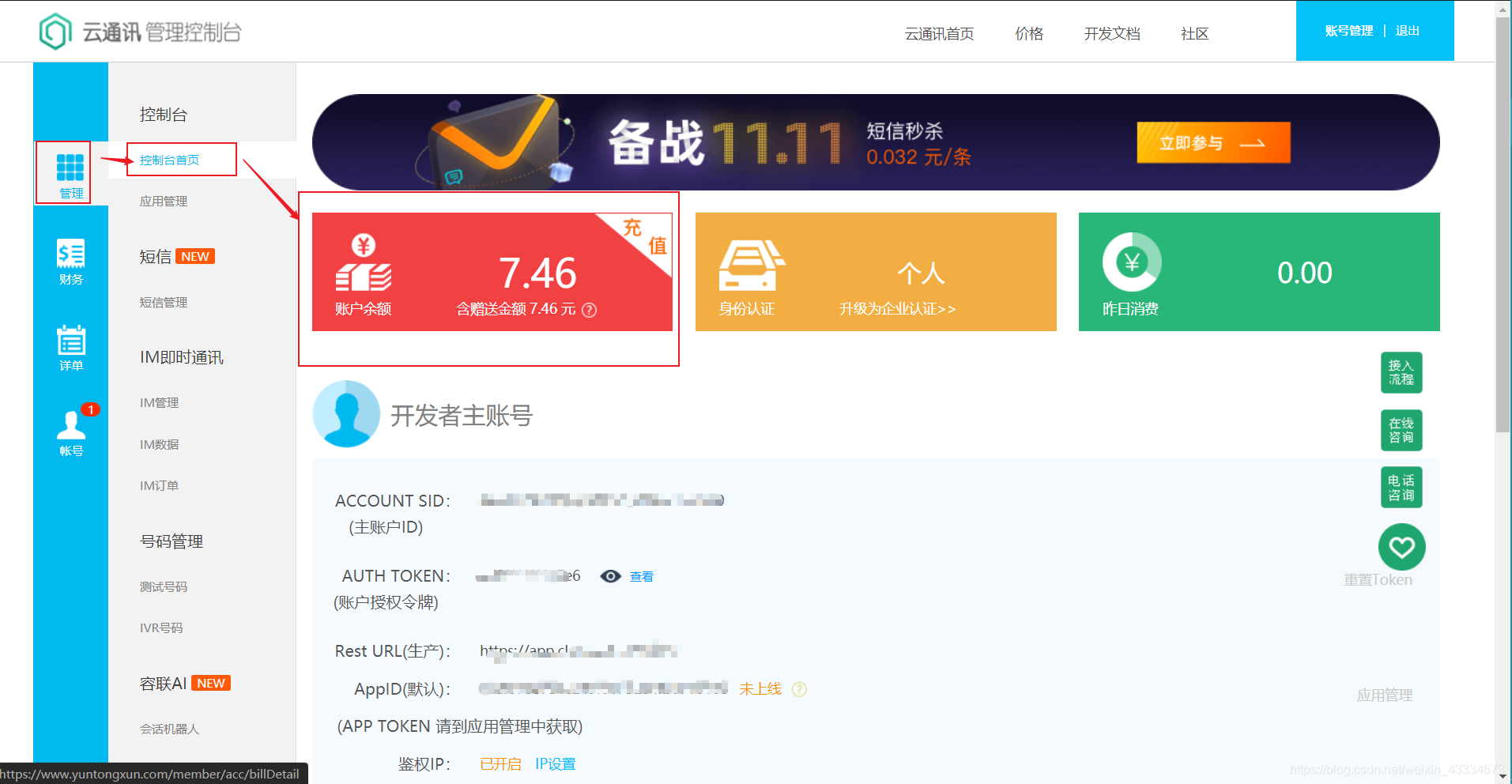Select 会话机器人 in the side menu
The height and width of the screenshot is (784, 1512).
(169, 729)
